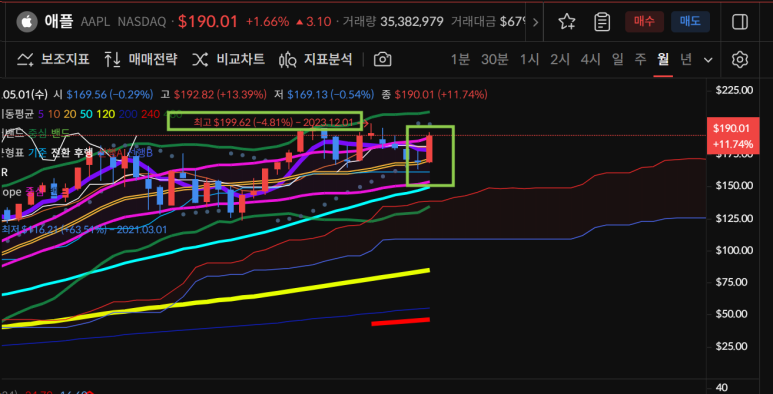The image size is (773, 394).
Task: Capture chart with camera icon
Action: [383, 60]
